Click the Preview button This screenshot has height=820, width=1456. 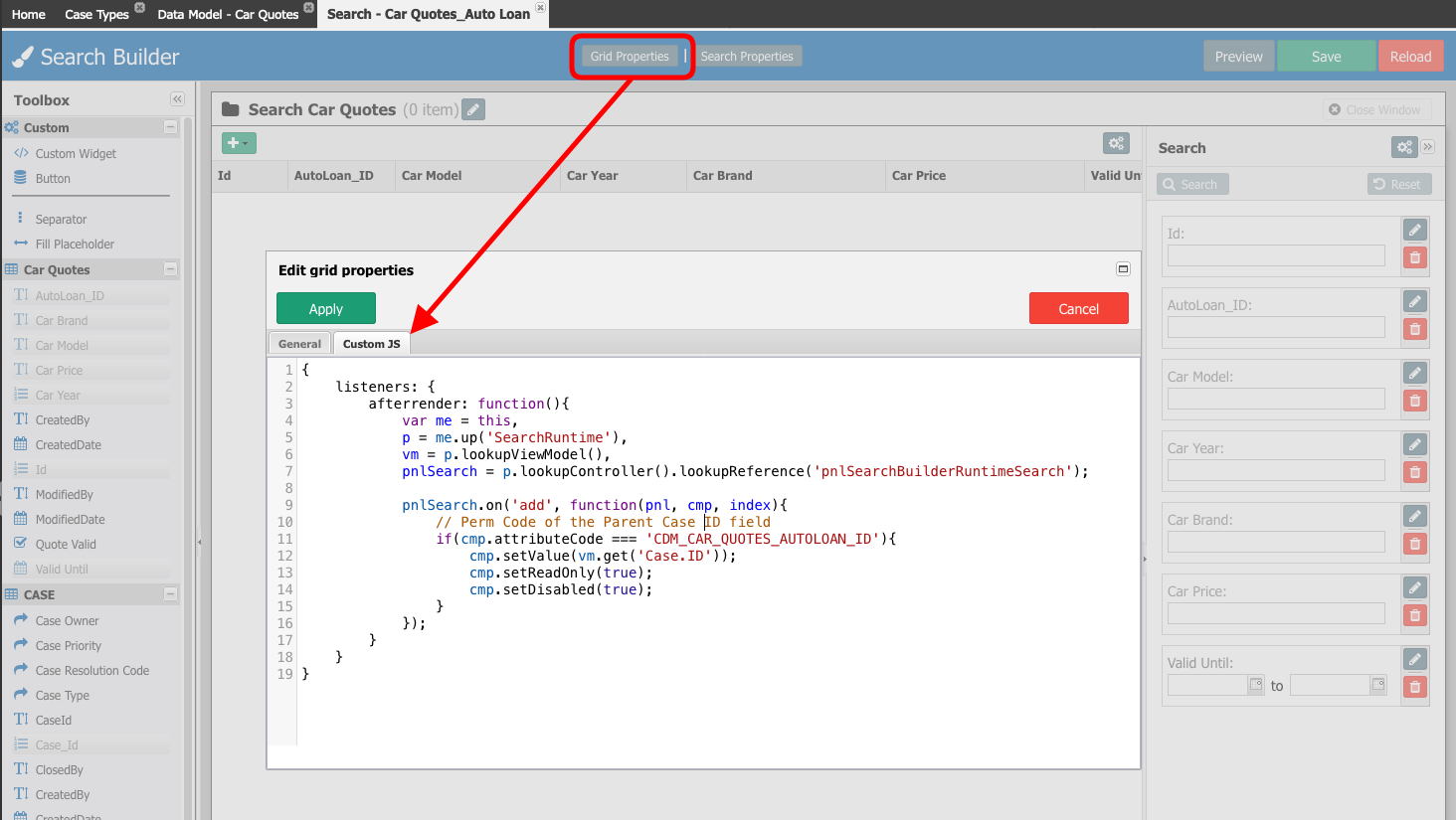(1238, 57)
